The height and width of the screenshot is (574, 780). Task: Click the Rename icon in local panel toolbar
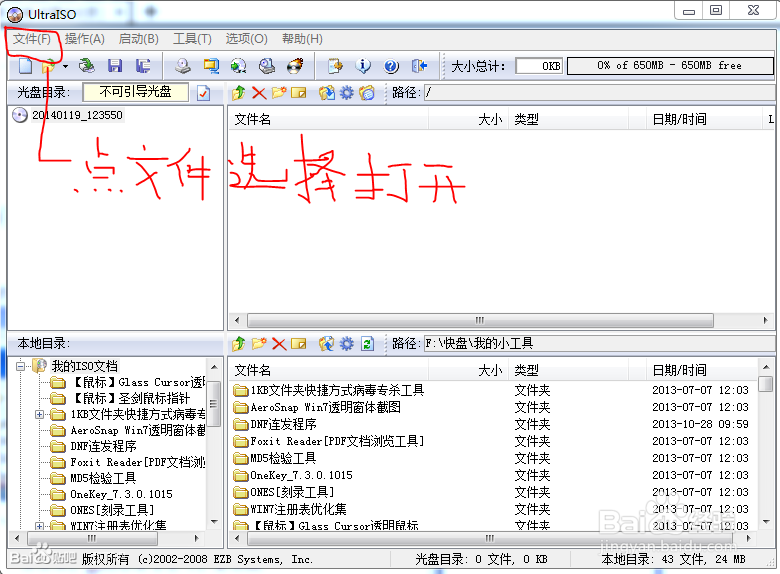(x=298, y=344)
